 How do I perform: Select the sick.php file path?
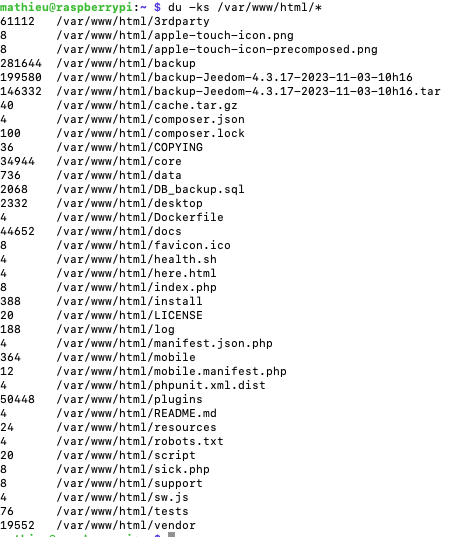click(x=133, y=470)
